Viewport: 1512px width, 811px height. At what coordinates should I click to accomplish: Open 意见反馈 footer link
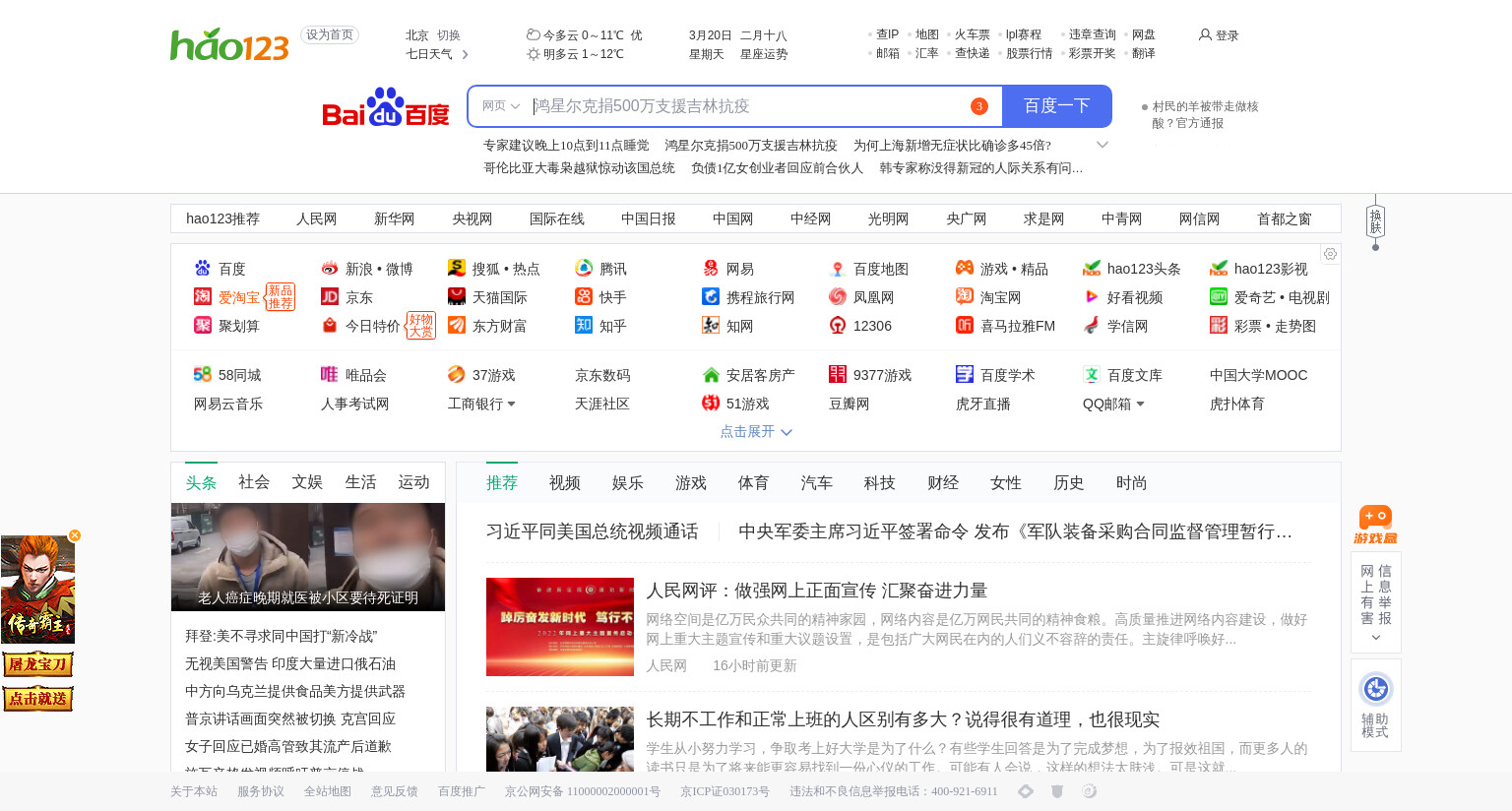tap(395, 791)
